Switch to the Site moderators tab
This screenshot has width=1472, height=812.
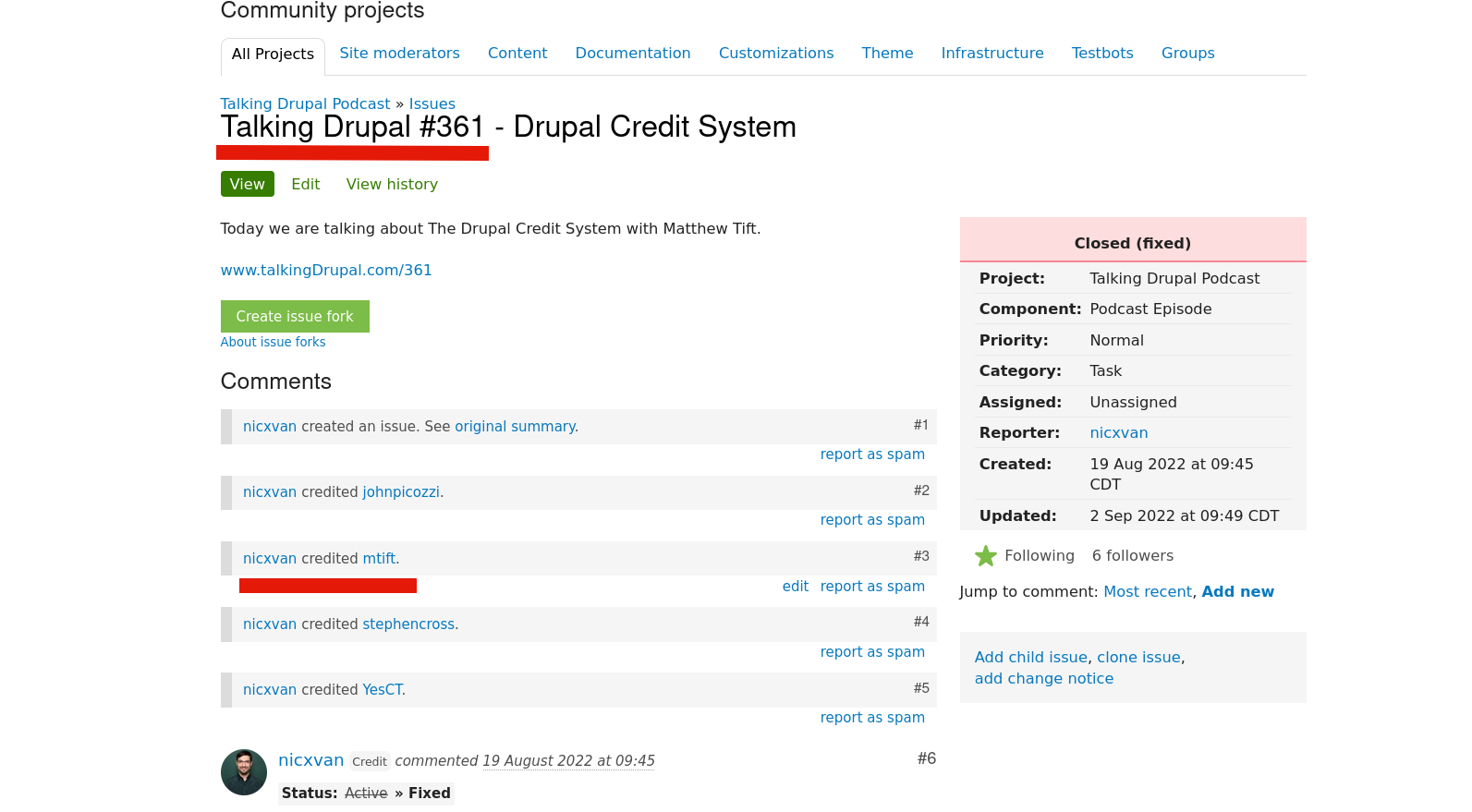(x=399, y=54)
